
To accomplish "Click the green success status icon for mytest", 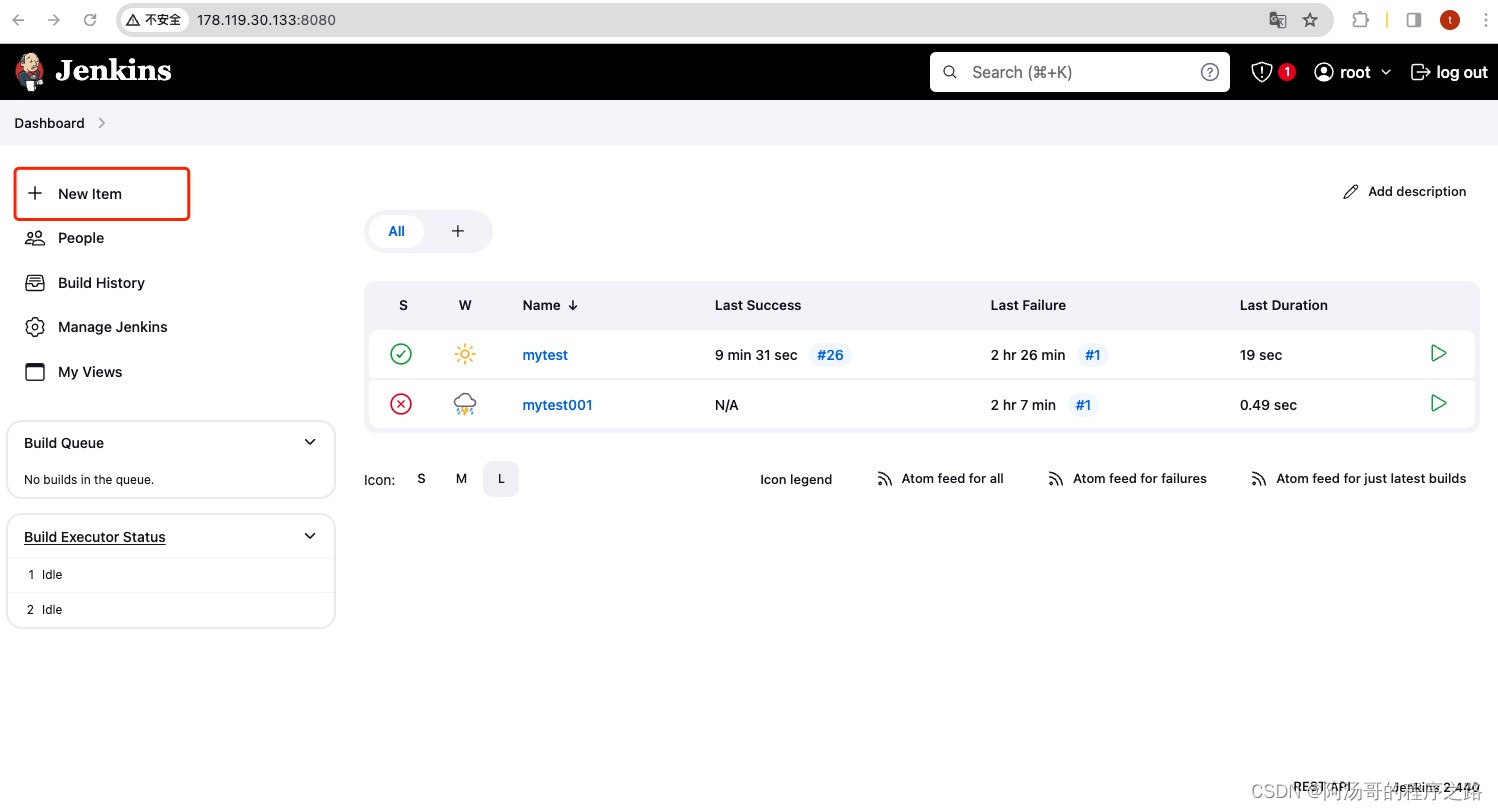I will (401, 354).
